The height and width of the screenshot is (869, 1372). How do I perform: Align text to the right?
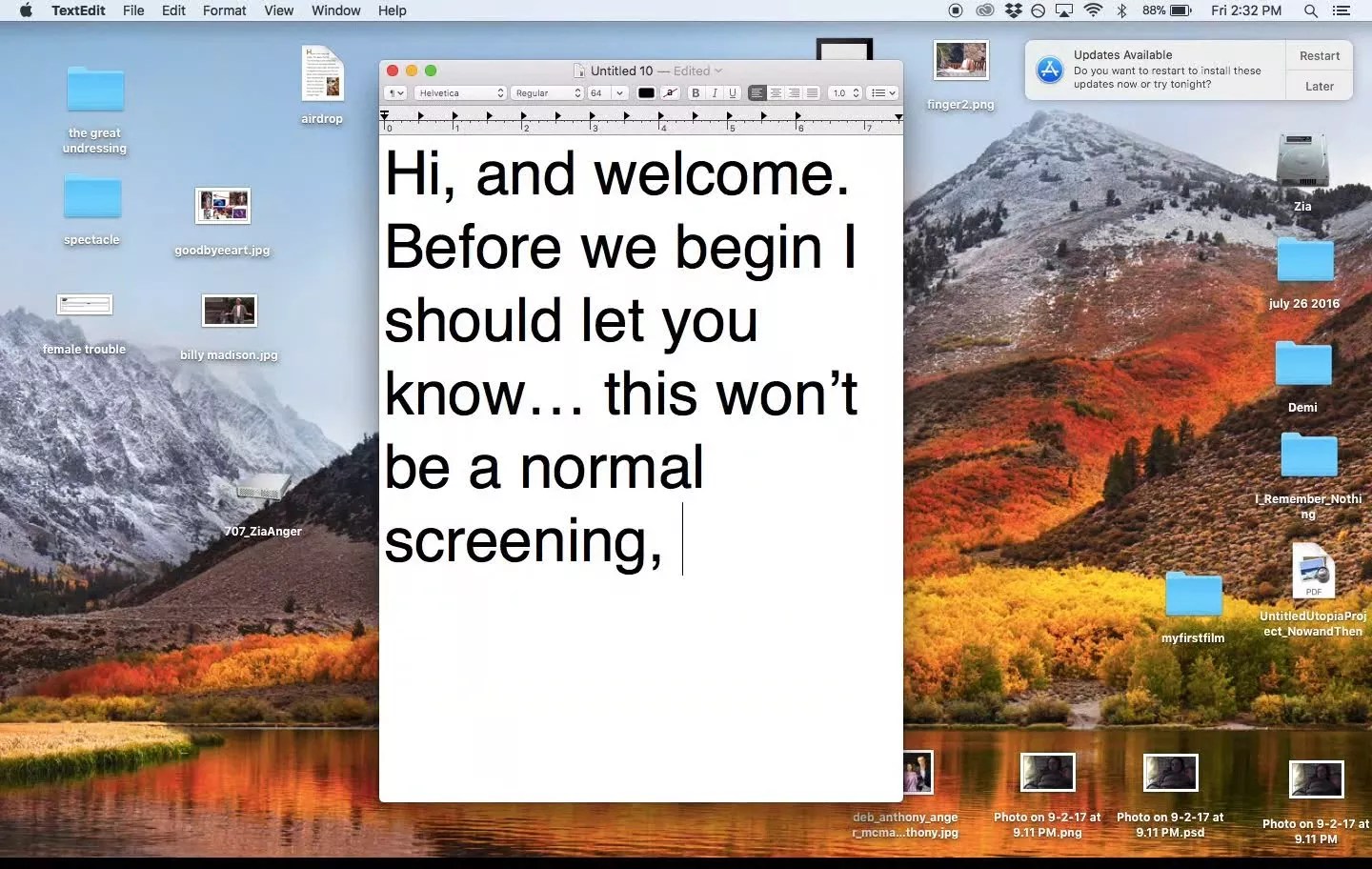(x=794, y=93)
